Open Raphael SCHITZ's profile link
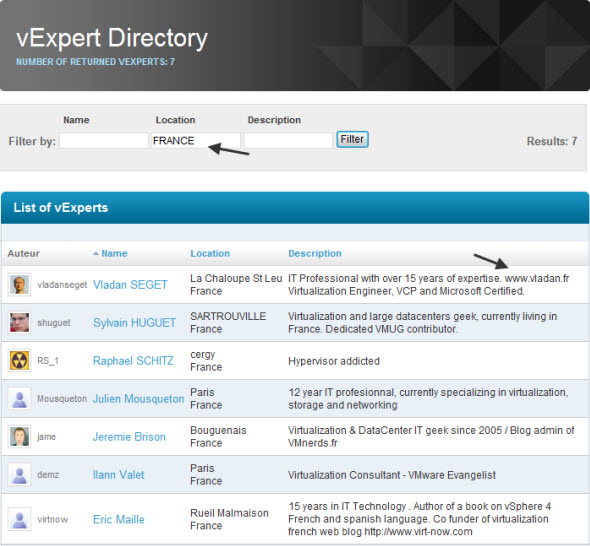This screenshot has height=546, width=590. coord(133,361)
